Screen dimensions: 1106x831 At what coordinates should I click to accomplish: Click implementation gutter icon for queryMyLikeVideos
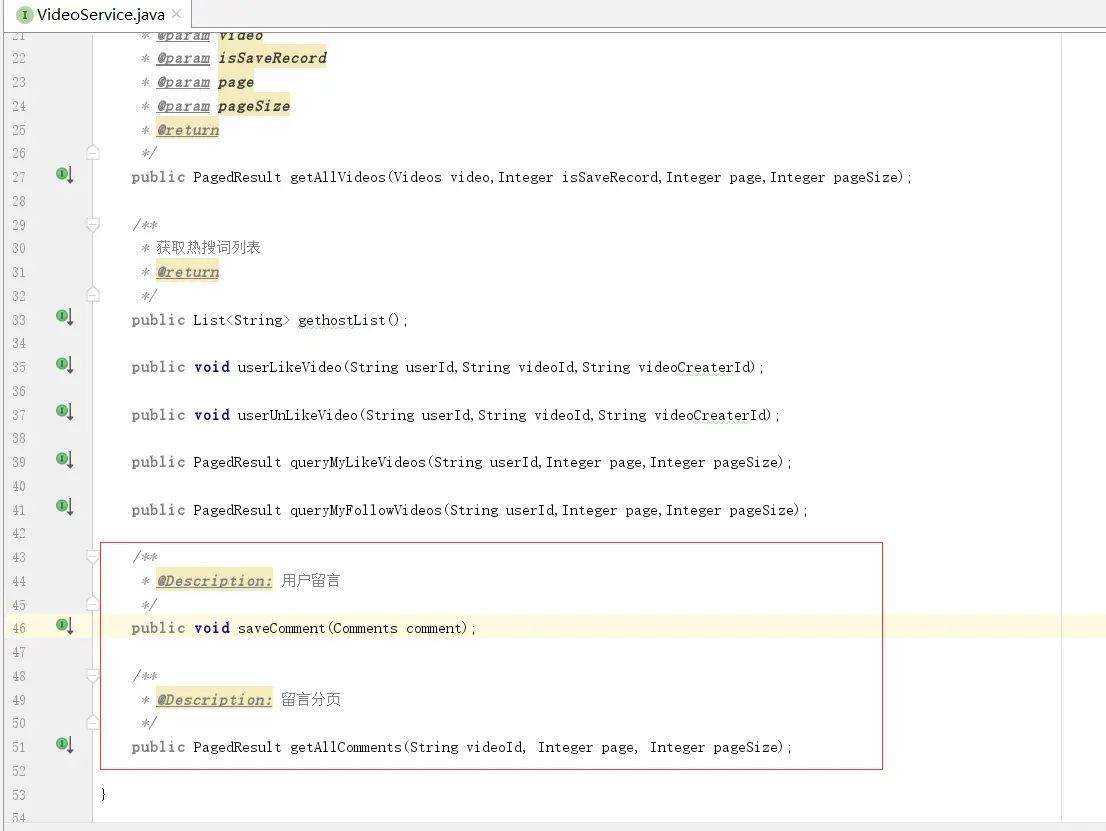[64, 460]
